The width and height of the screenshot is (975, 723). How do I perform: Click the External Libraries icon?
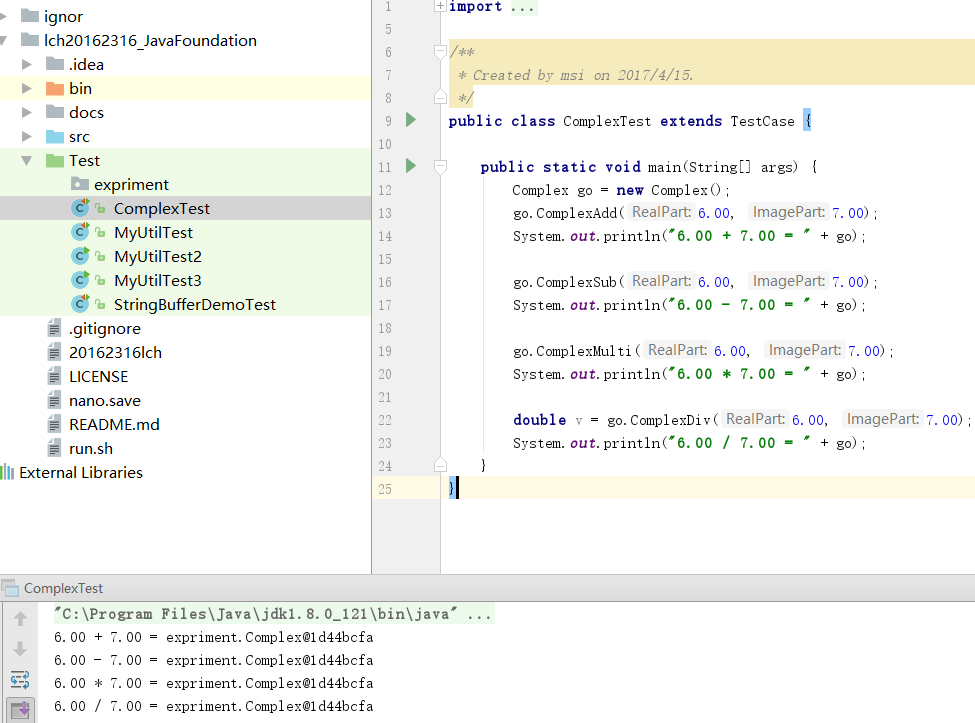point(7,472)
